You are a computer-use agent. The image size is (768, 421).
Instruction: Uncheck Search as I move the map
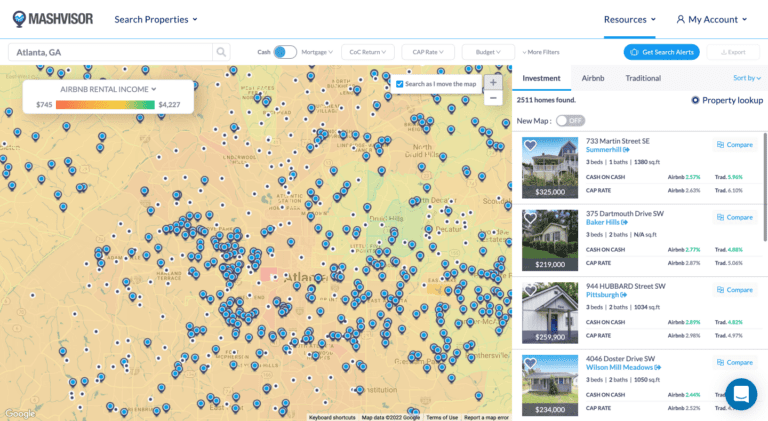(x=400, y=84)
